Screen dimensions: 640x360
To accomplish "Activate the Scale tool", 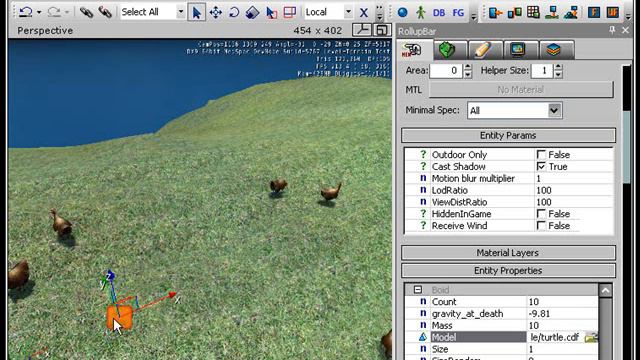I will [252, 12].
